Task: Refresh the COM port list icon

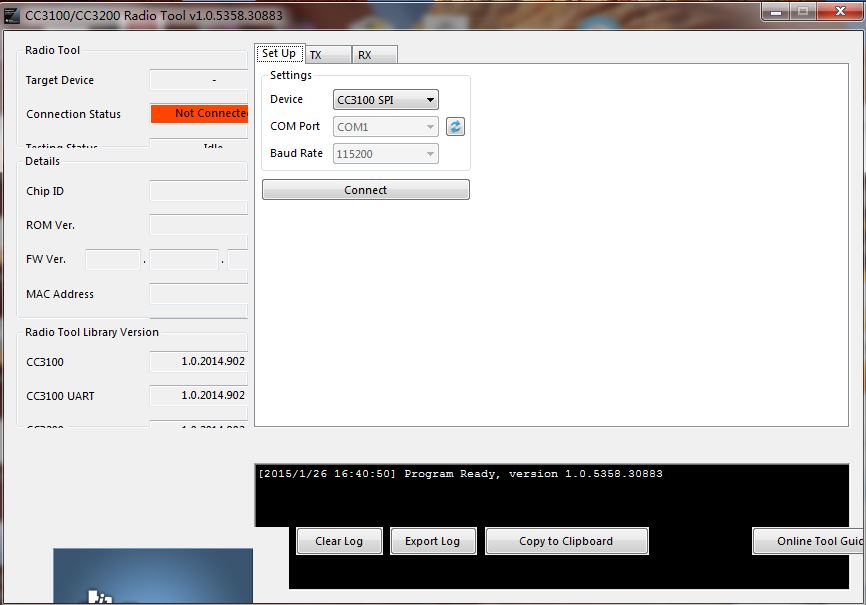Action: click(455, 127)
